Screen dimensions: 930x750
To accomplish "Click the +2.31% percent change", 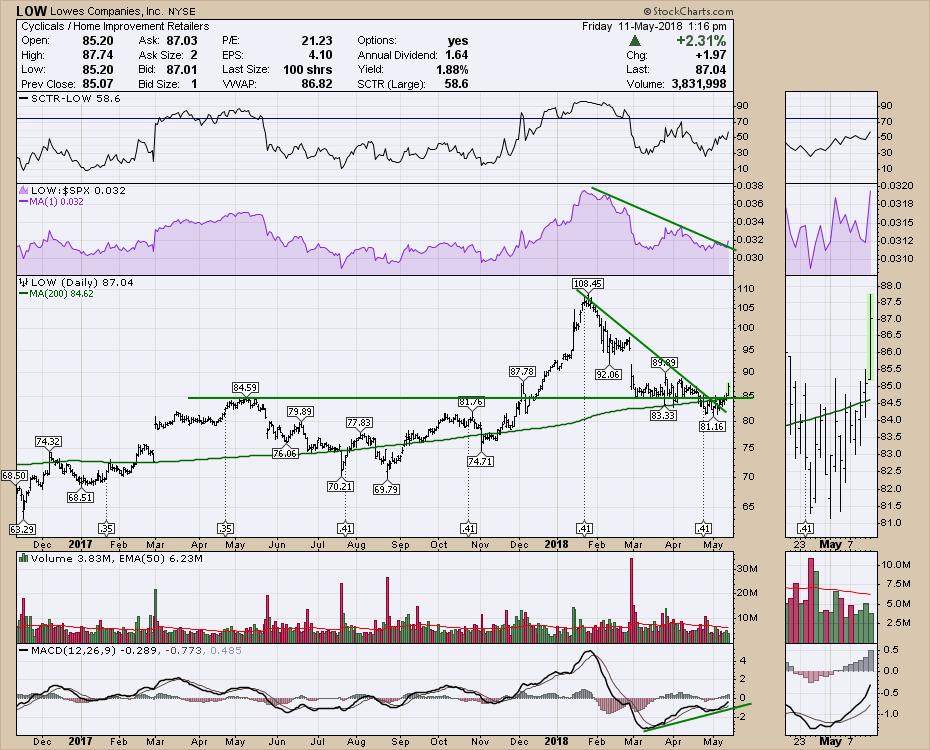I will 701,40.
